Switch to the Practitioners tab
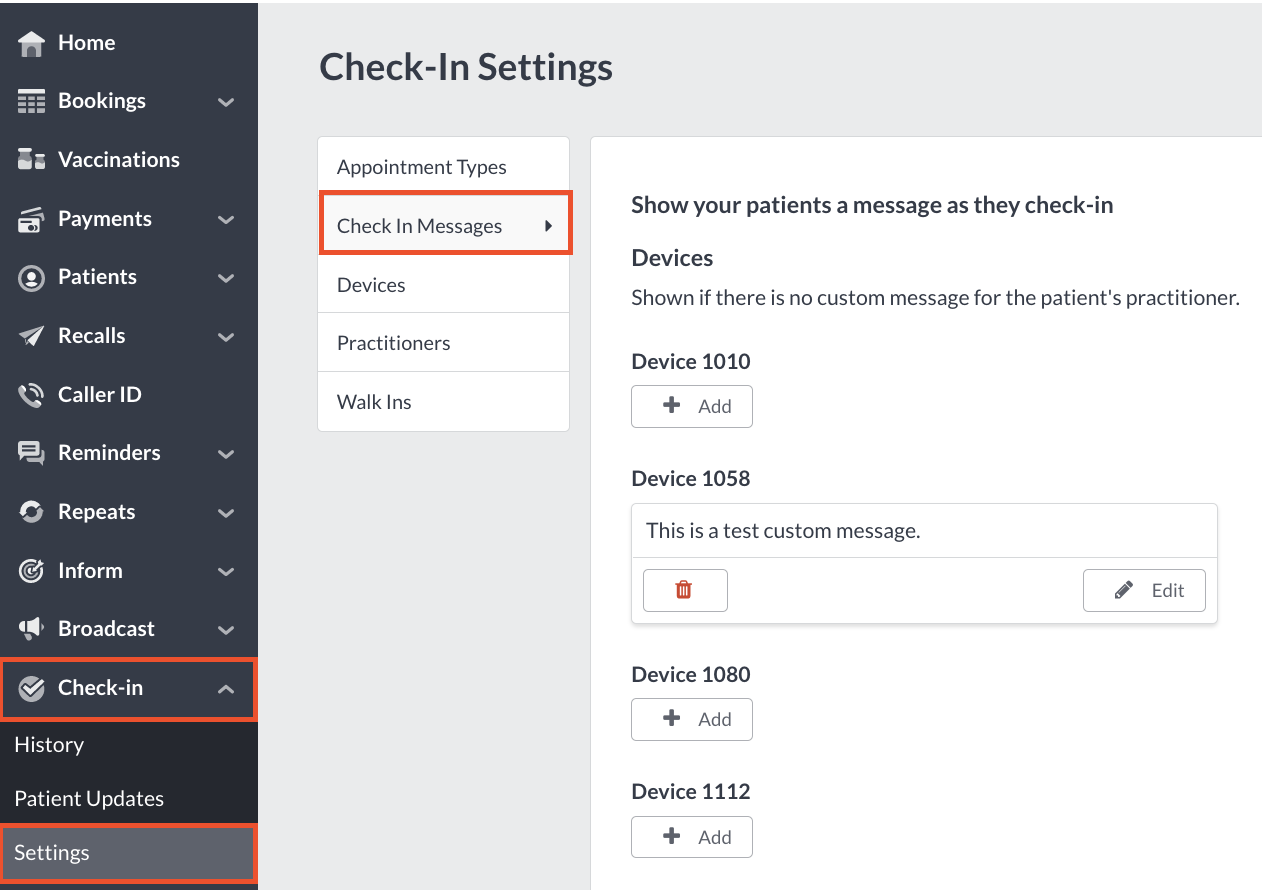The width and height of the screenshot is (1262, 890). coord(393,342)
